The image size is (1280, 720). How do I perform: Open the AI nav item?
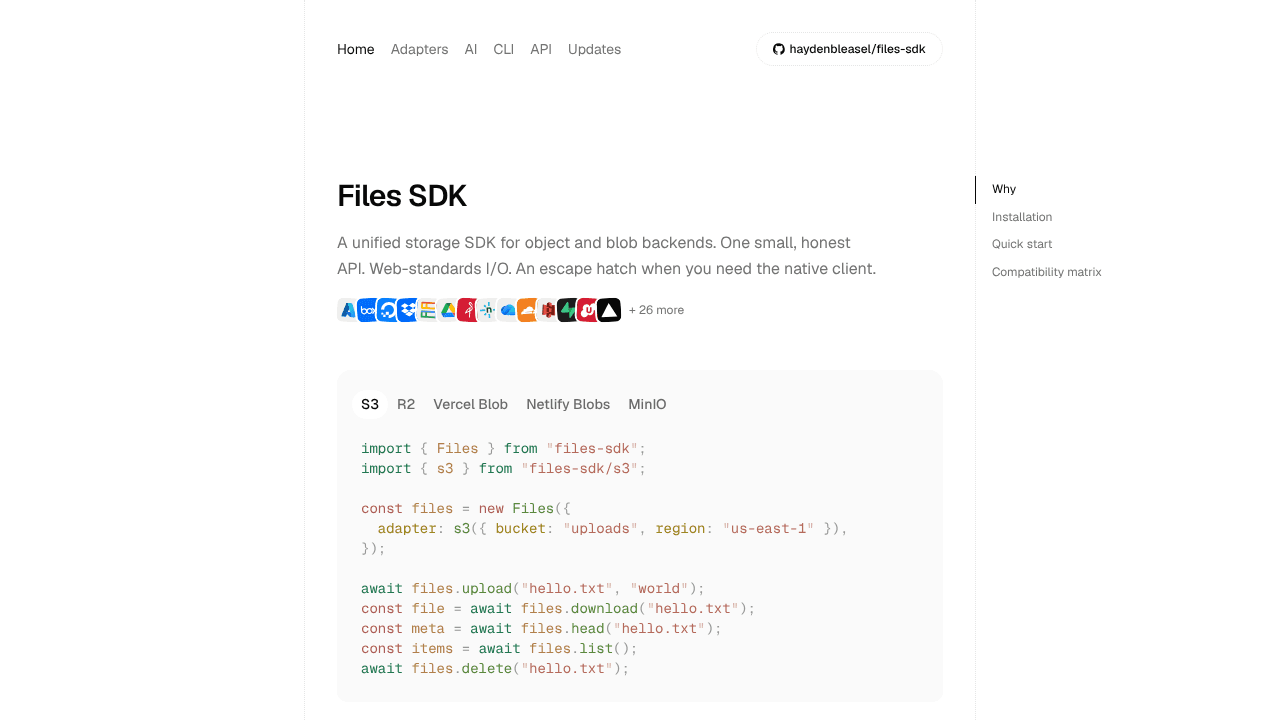[x=471, y=49]
